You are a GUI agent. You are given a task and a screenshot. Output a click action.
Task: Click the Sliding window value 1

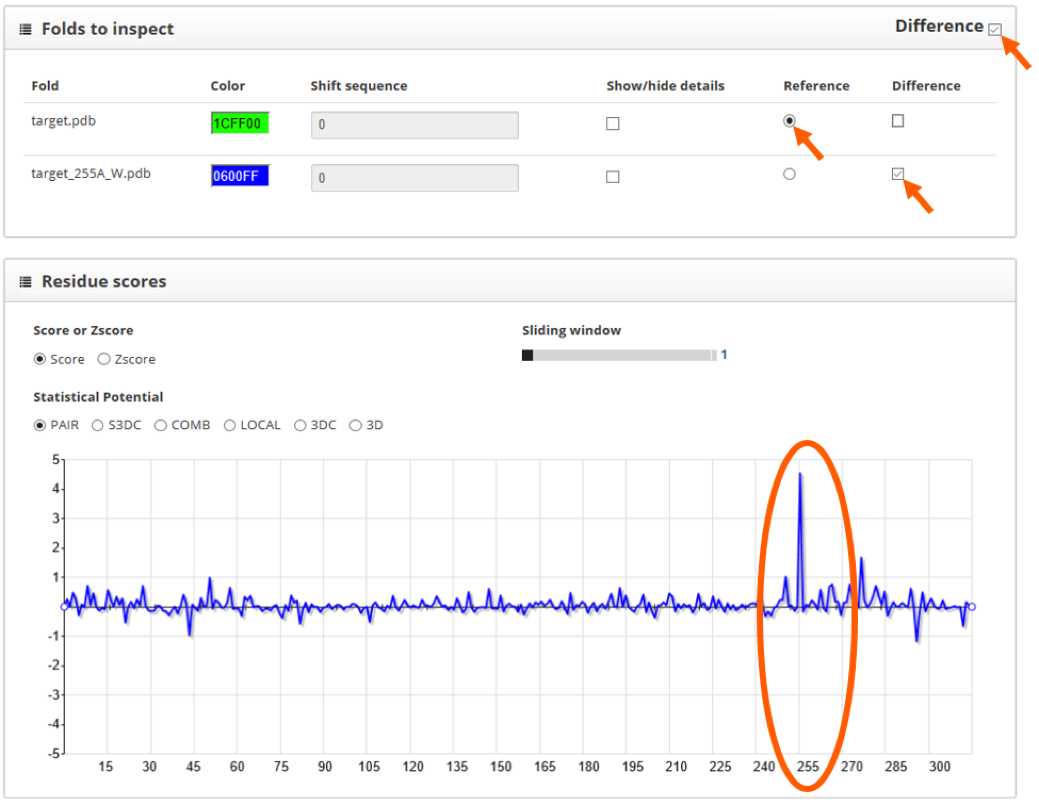724,355
